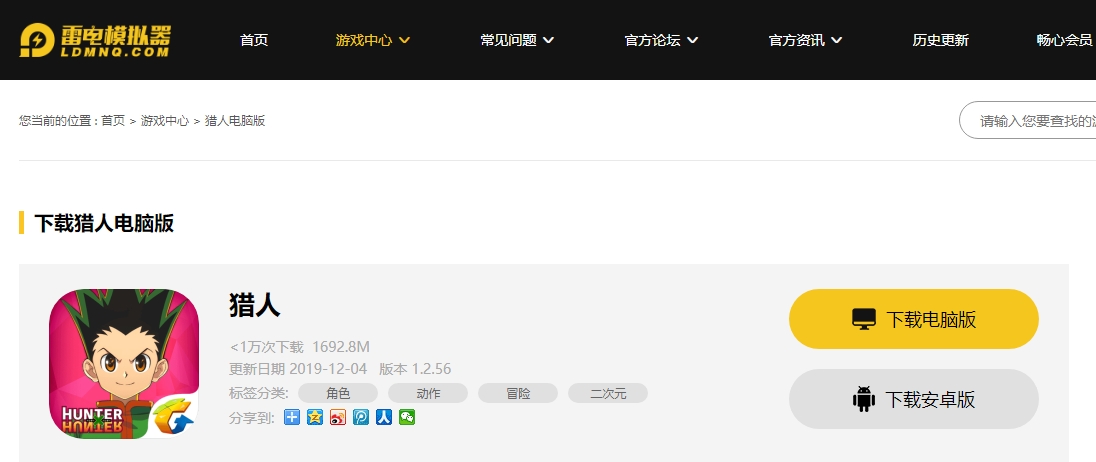The image size is (1096, 462).
Task: Expand the 游戏中心 dropdown arrow
Action: (404, 41)
